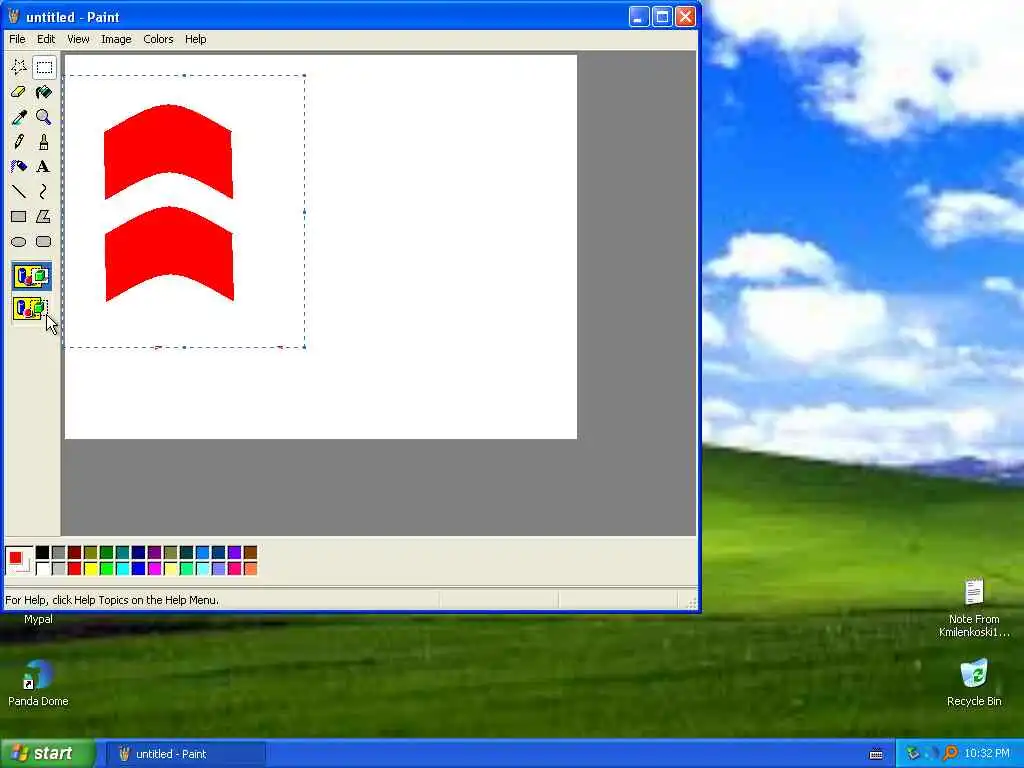This screenshot has height=768, width=1024.
Task: Choose the brown swatch in top row
Action: tap(250, 552)
